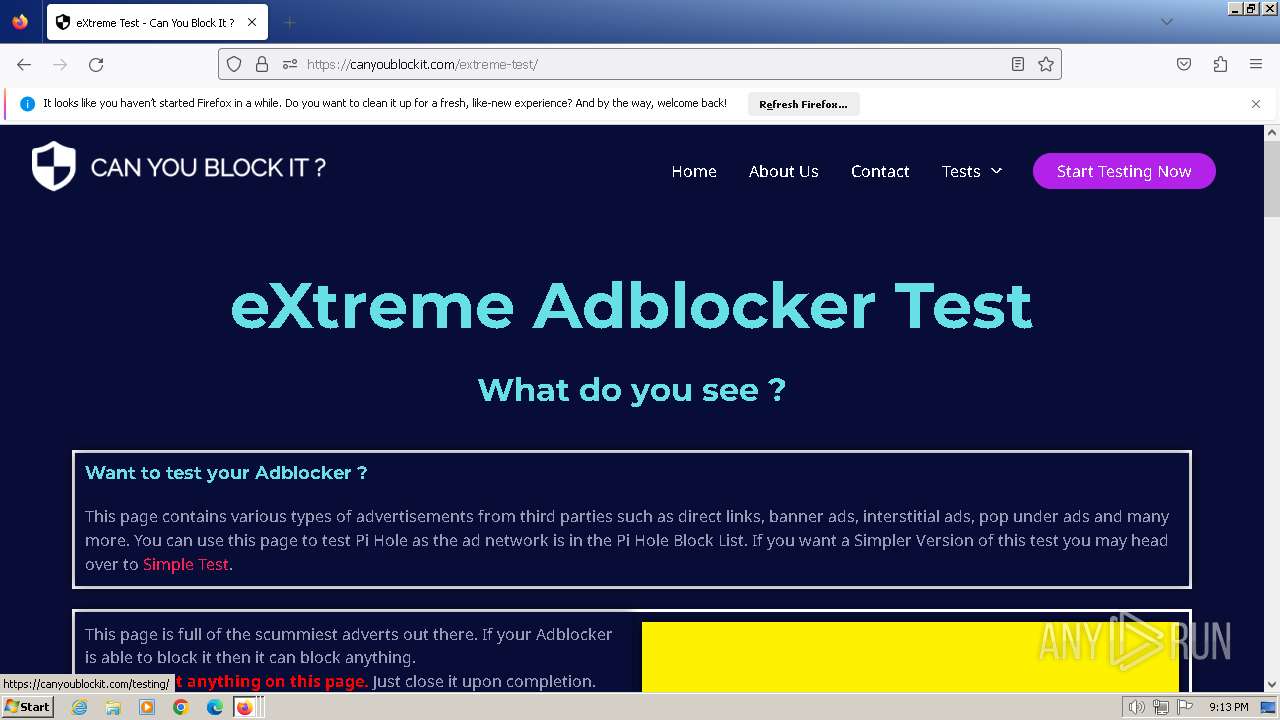Expand the list all tabs chevron
This screenshot has width=1280, height=720.
pos(1166,22)
